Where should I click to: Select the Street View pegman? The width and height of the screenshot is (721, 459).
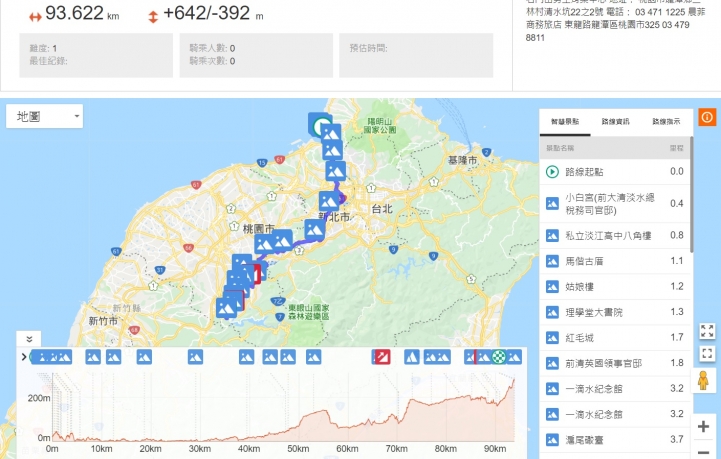(703, 380)
